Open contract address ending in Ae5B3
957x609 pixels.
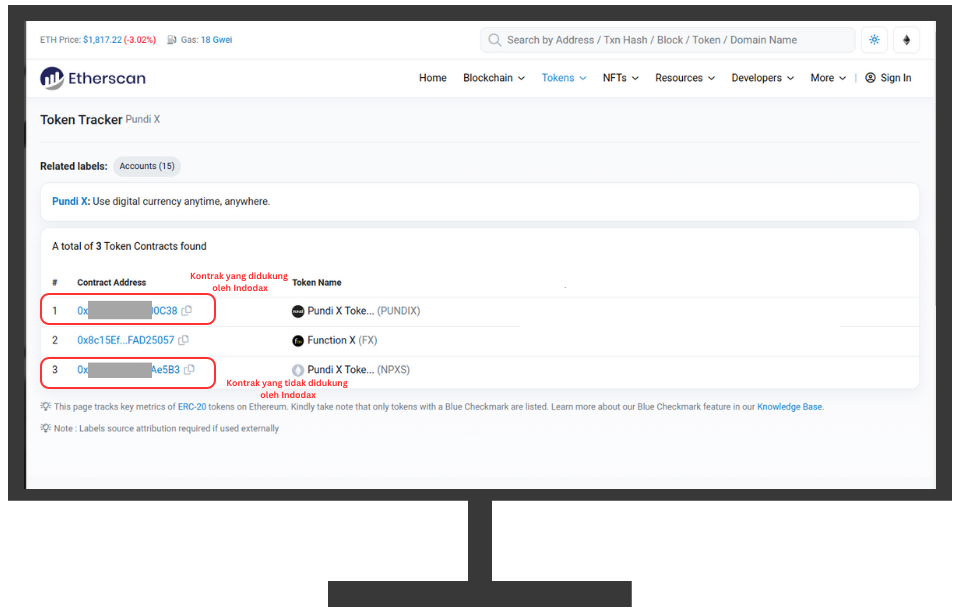point(128,369)
